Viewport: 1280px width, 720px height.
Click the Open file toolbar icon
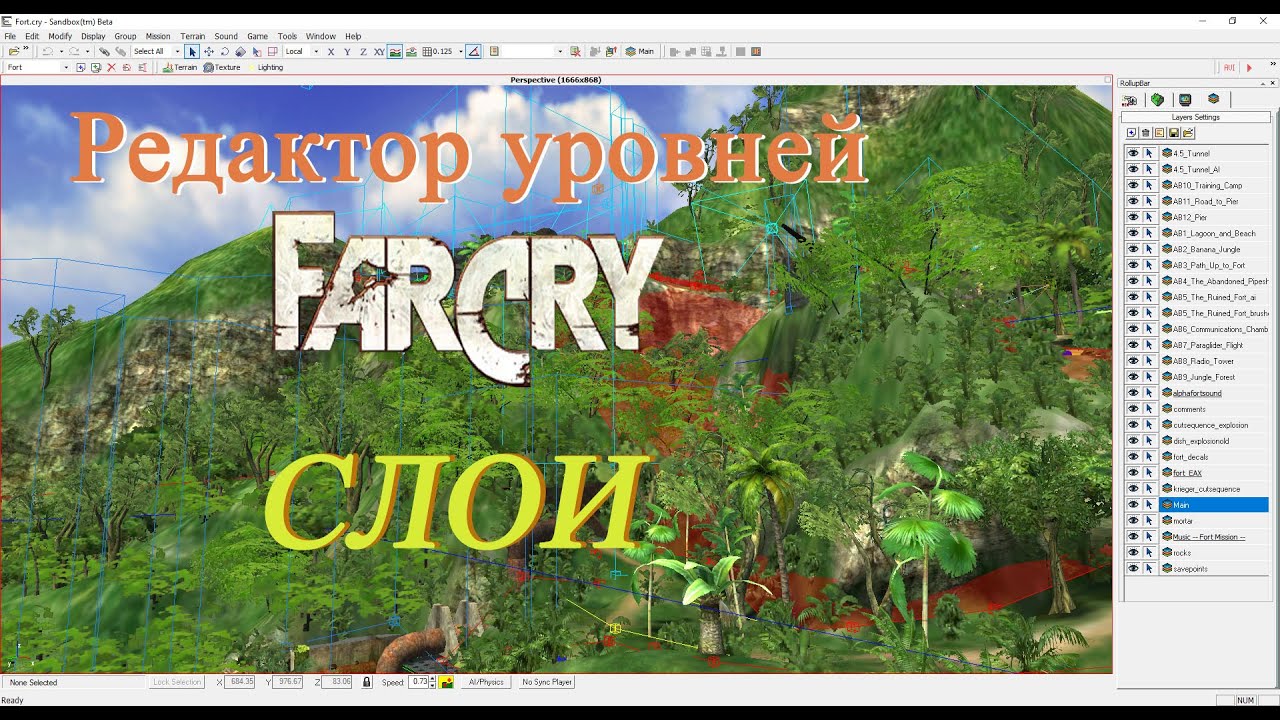pyautogui.click(x=13, y=51)
